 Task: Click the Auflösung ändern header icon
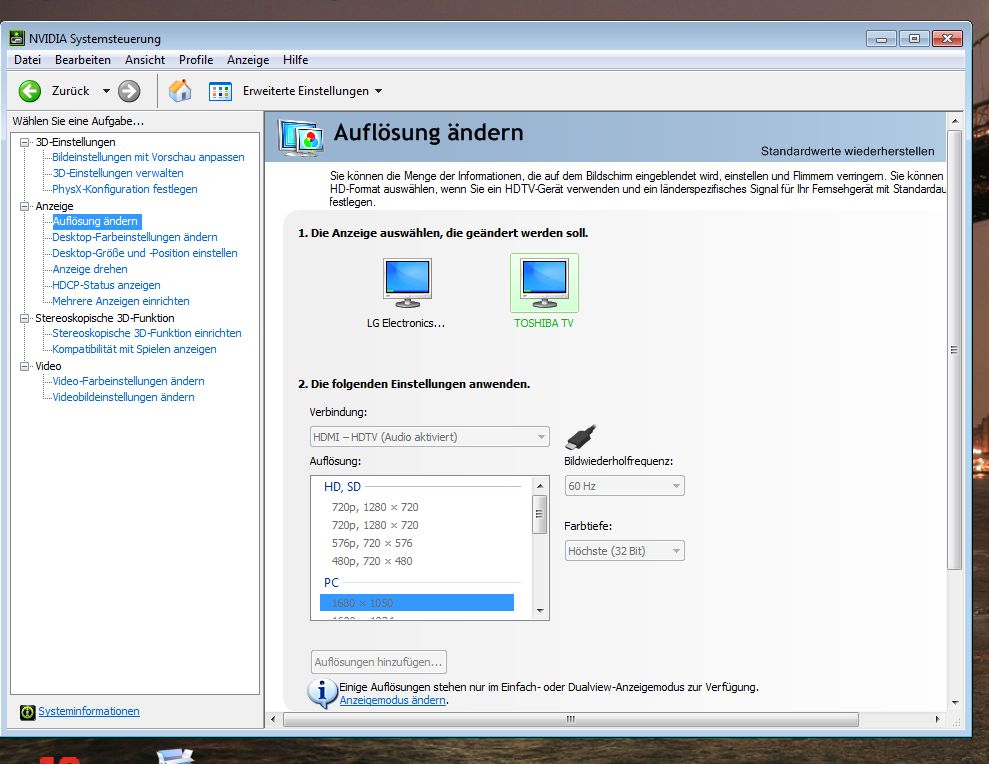pyautogui.click(x=301, y=138)
